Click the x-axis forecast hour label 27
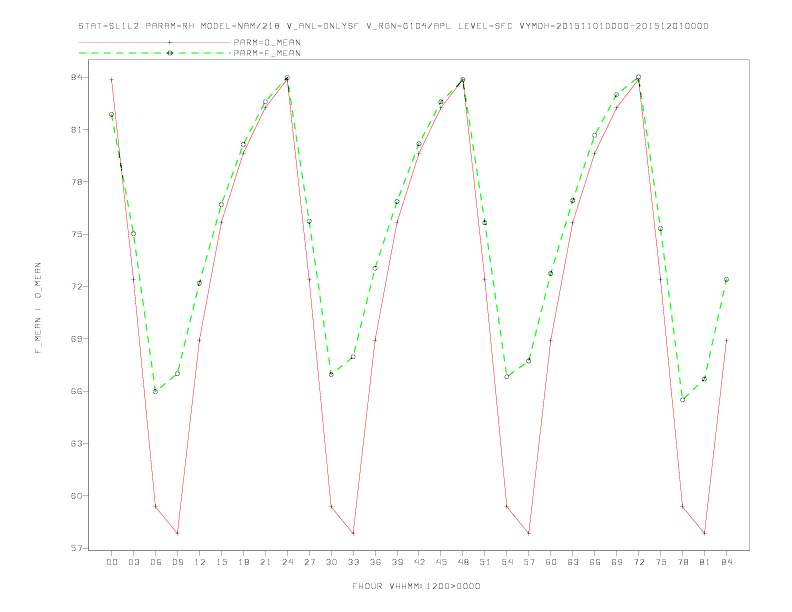Screen dimensions: 792x612 pos(310,562)
